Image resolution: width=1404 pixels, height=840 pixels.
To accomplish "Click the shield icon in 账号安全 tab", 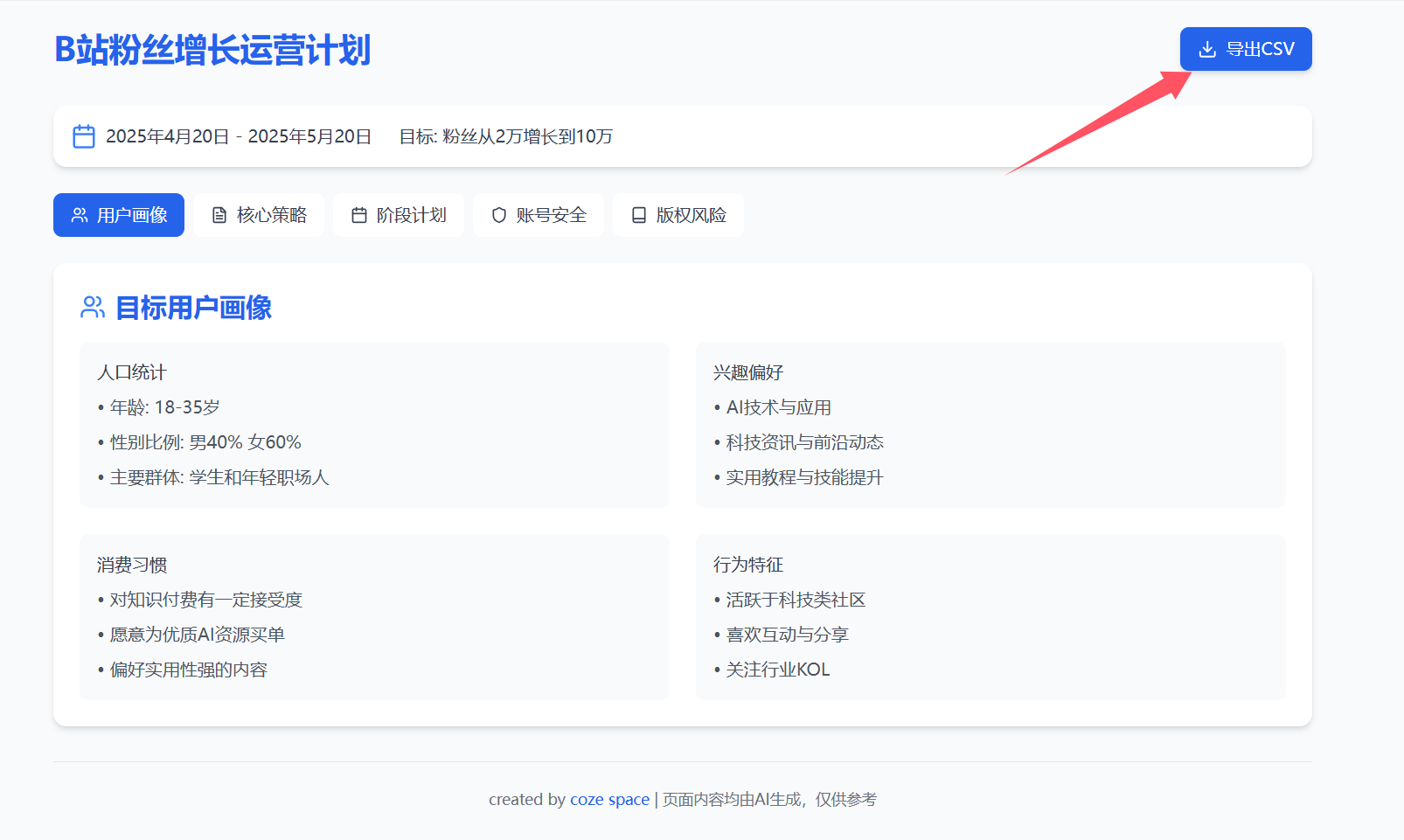I will tap(499, 215).
